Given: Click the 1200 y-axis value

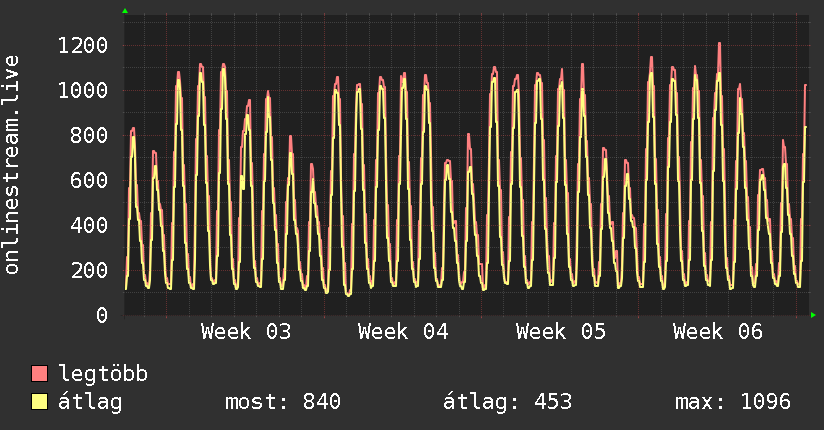Looking at the screenshot, I should [83, 45].
